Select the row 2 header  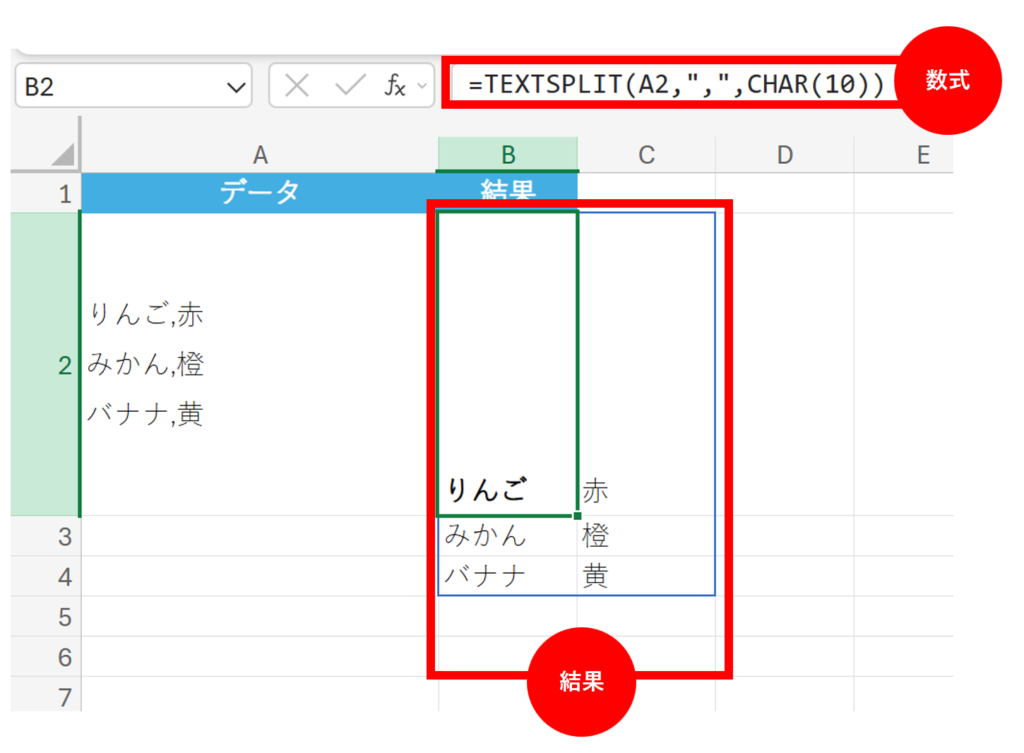click(x=64, y=366)
